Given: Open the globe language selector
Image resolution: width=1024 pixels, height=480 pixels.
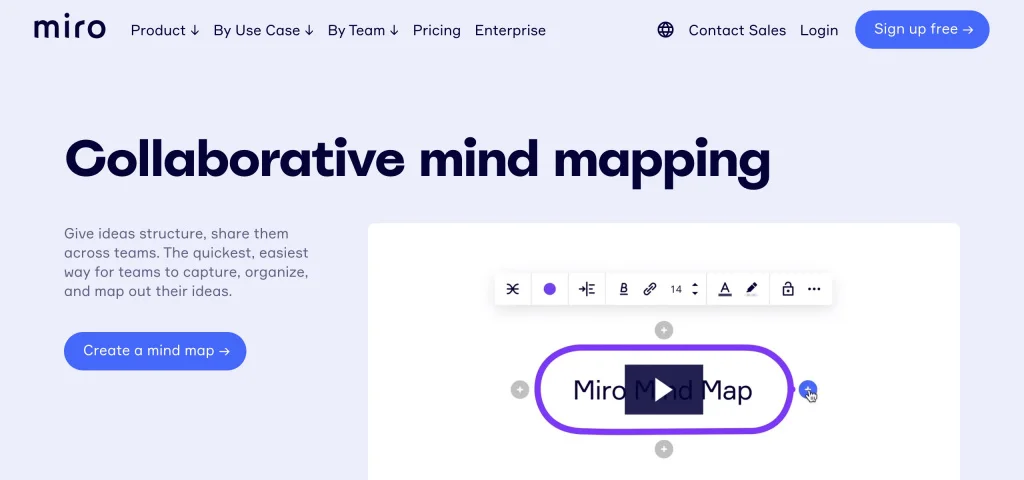Looking at the screenshot, I should pyautogui.click(x=665, y=30).
